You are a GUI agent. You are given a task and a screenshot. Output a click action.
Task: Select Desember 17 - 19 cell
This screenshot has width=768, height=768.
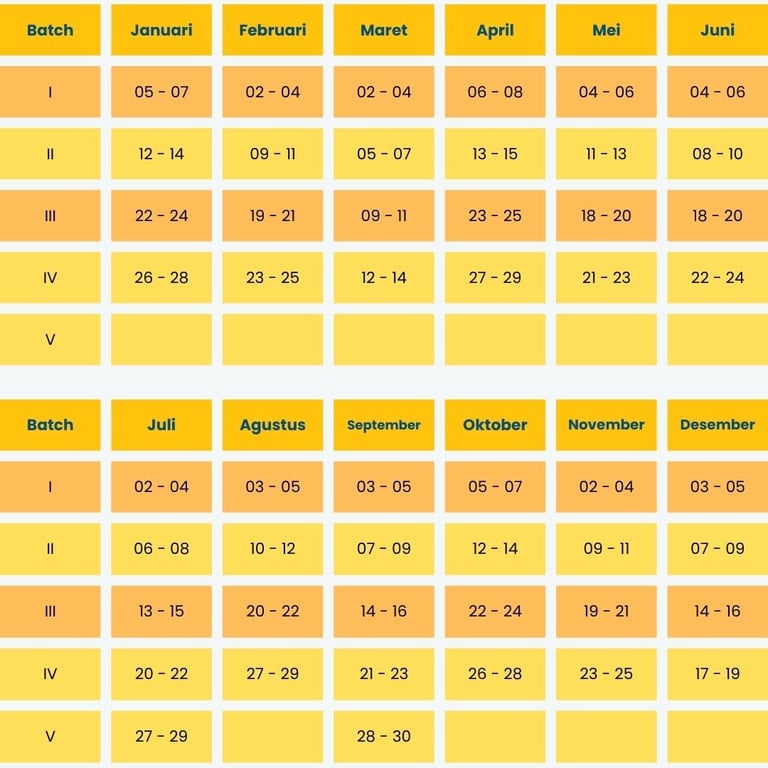coord(717,674)
